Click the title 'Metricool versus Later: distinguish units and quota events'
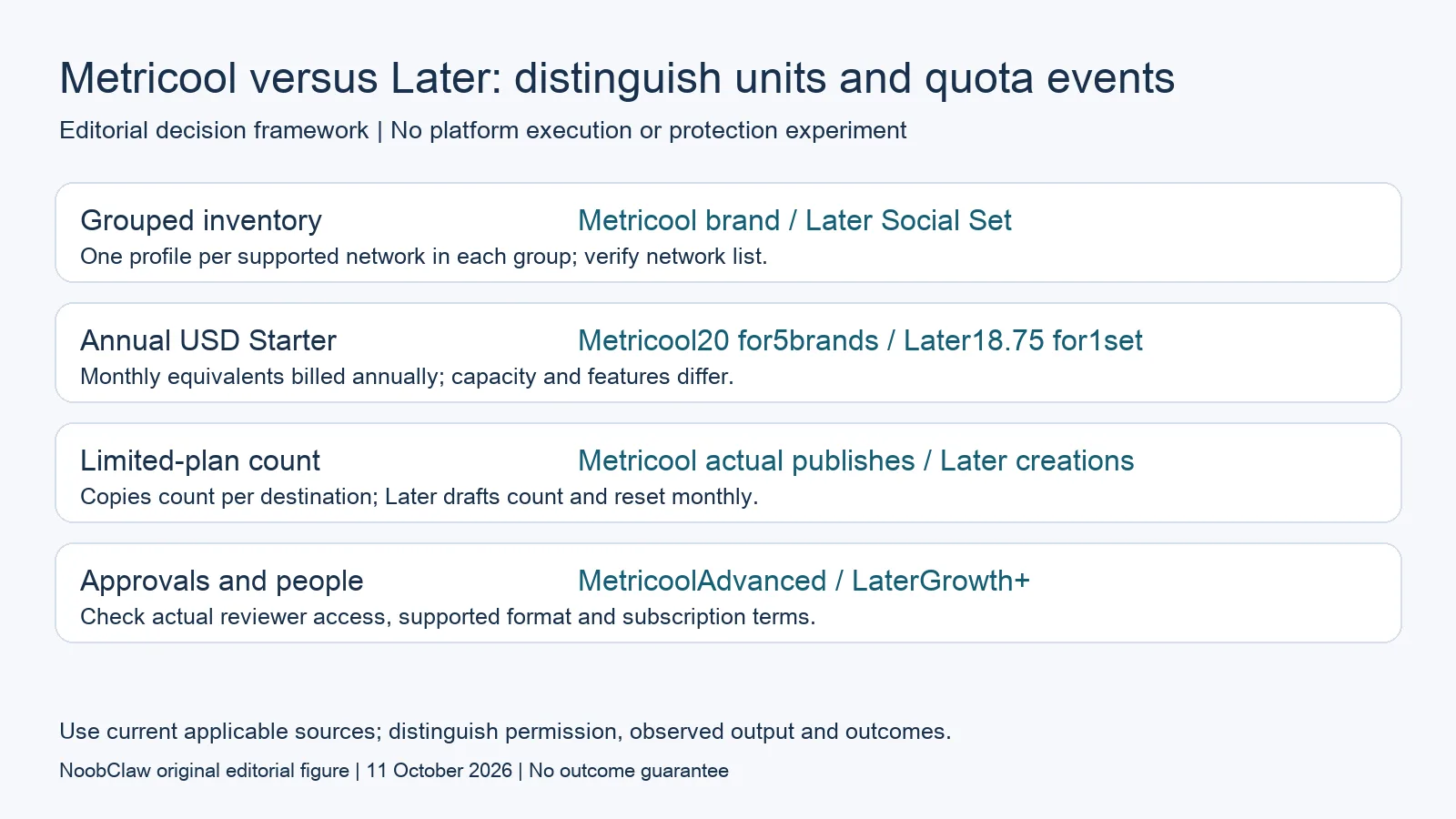The image size is (1456, 819). pyautogui.click(x=617, y=78)
